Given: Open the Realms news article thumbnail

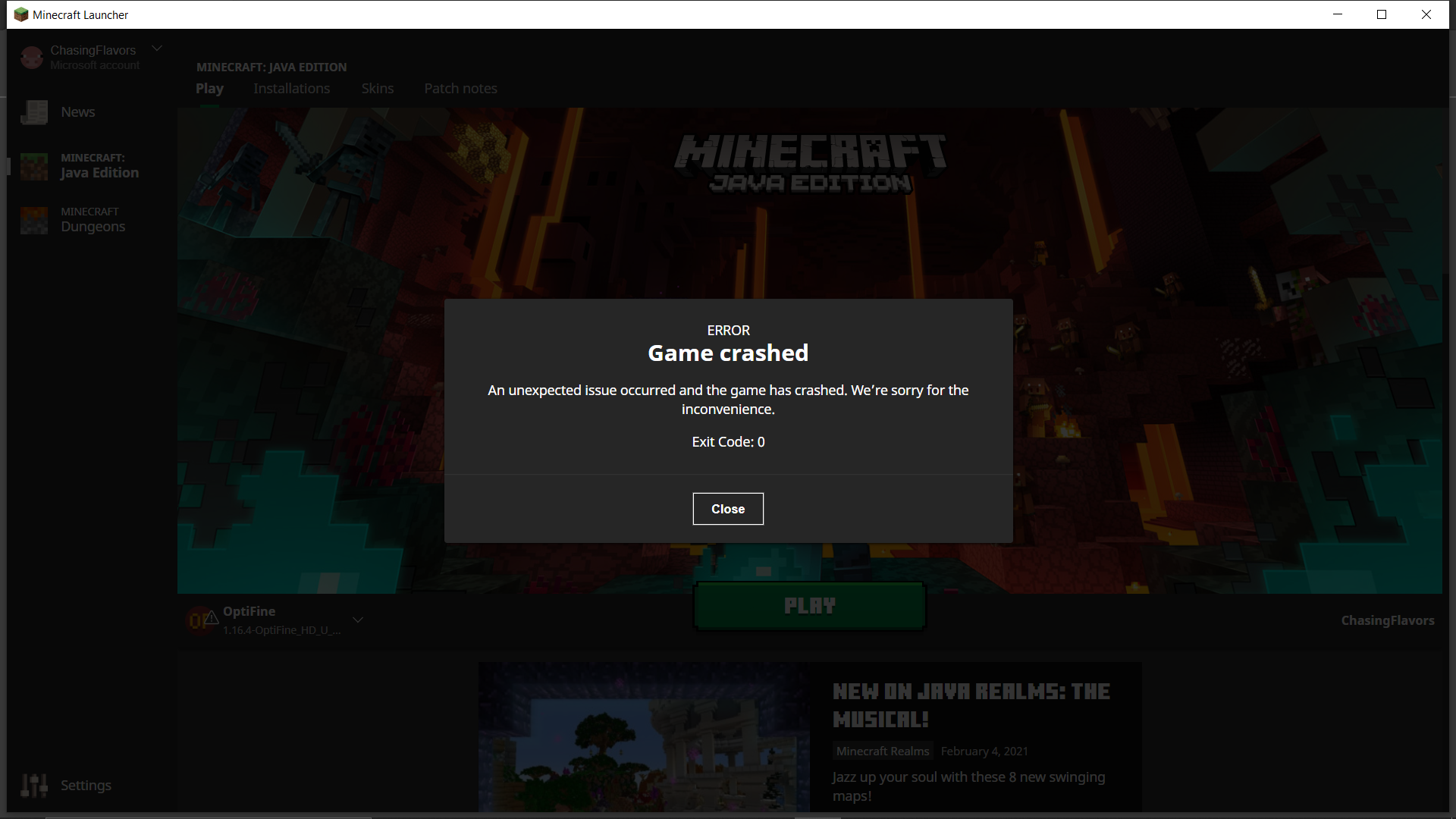Looking at the screenshot, I should click(643, 737).
